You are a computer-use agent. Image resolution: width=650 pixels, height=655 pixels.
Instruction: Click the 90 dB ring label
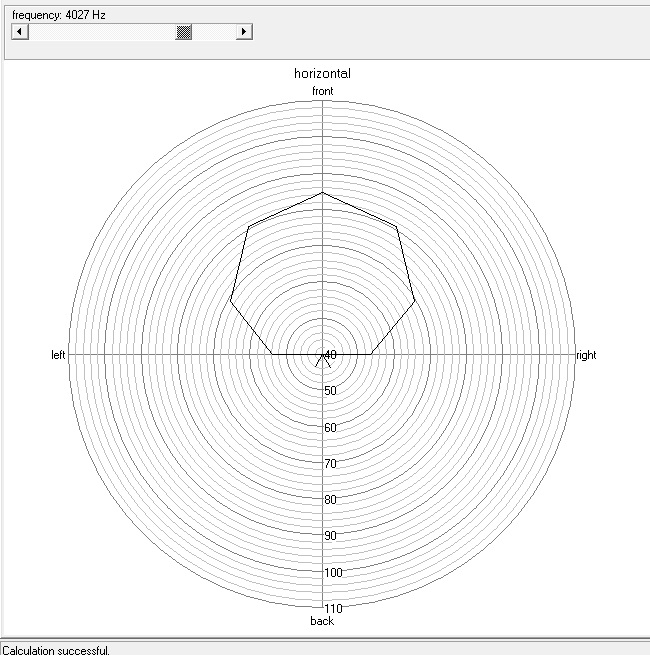coord(330,536)
